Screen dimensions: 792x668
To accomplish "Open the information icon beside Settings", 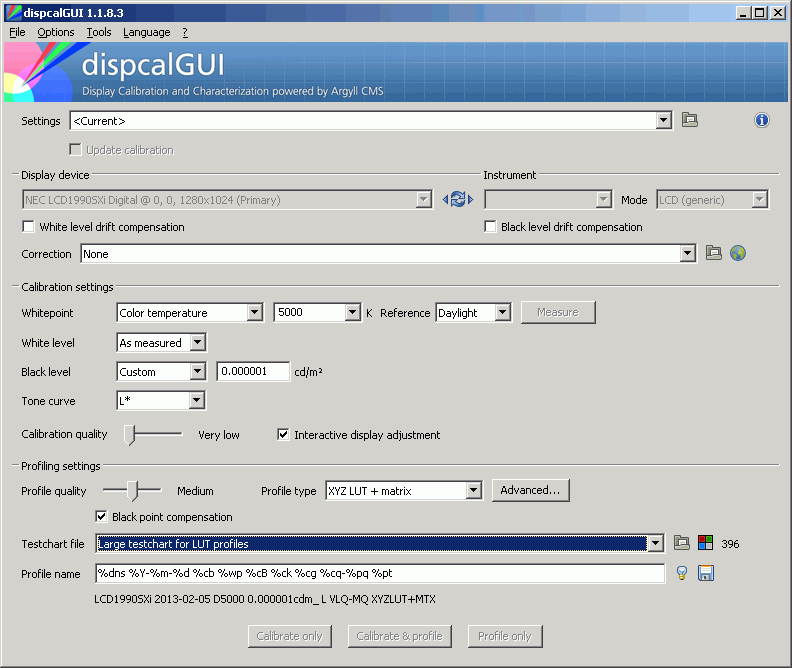I will [762, 120].
